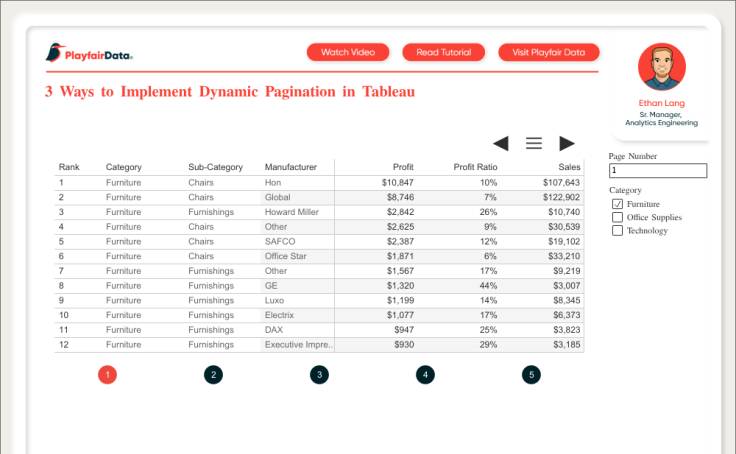Click the Playfair Data logo
This screenshot has height=454, width=736.
coord(90,53)
